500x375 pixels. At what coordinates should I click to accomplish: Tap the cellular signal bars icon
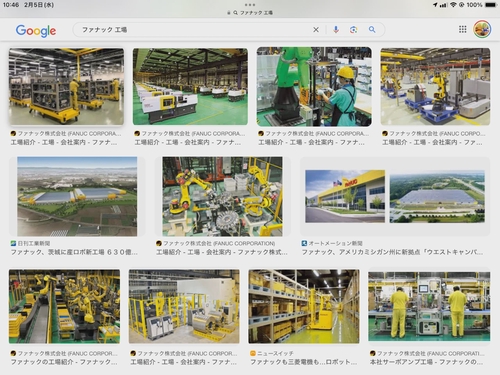tap(443, 5)
